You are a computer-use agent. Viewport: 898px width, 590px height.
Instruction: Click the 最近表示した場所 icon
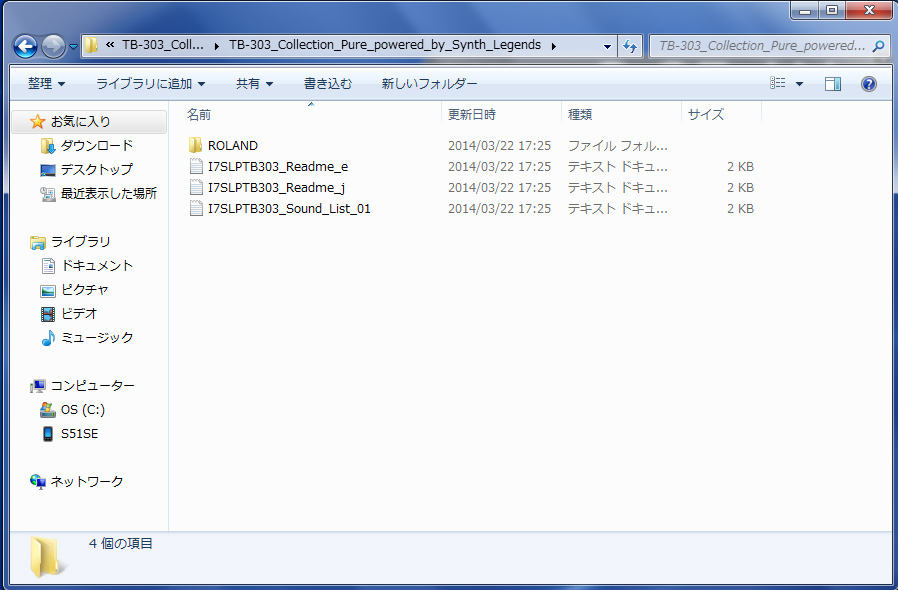(x=48, y=194)
